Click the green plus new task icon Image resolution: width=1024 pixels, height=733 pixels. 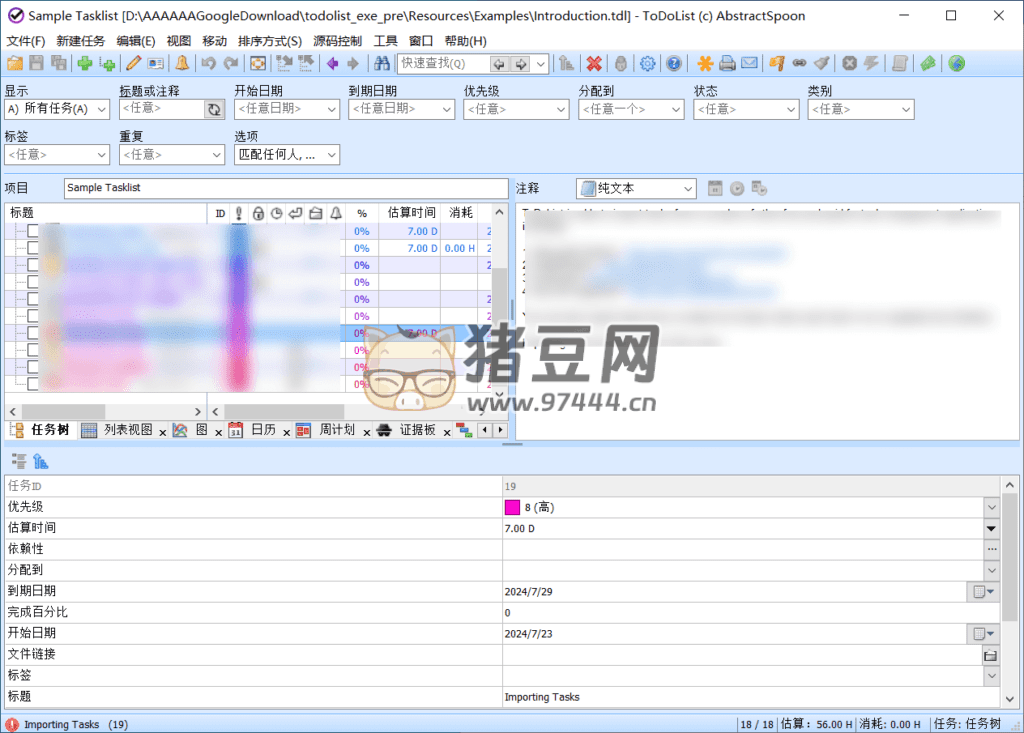click(x=85, y=63)
